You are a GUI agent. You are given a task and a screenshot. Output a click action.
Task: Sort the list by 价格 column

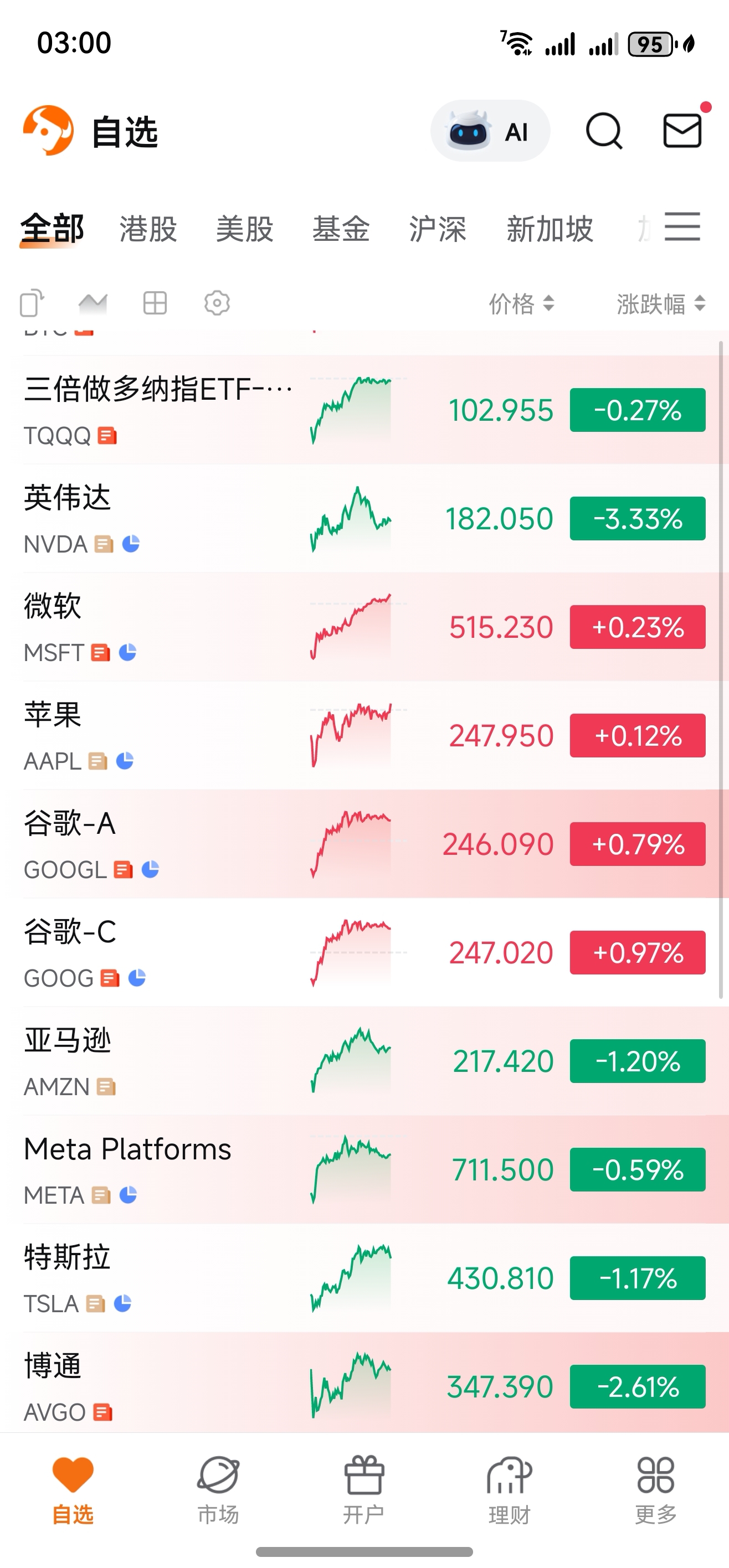tap(521, 303)
